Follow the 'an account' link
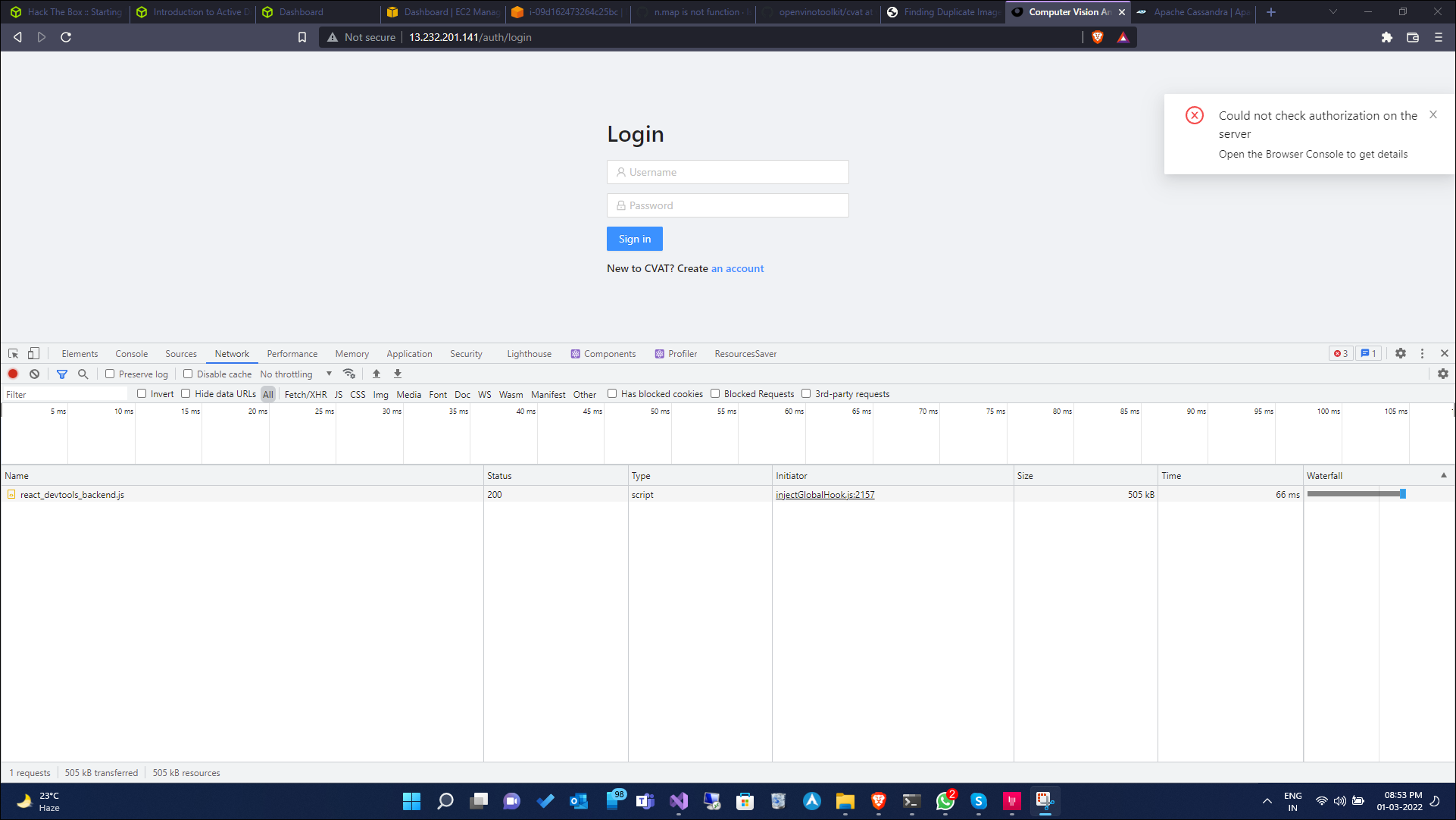Screen dimensions: 1456x820 point(737,268)
